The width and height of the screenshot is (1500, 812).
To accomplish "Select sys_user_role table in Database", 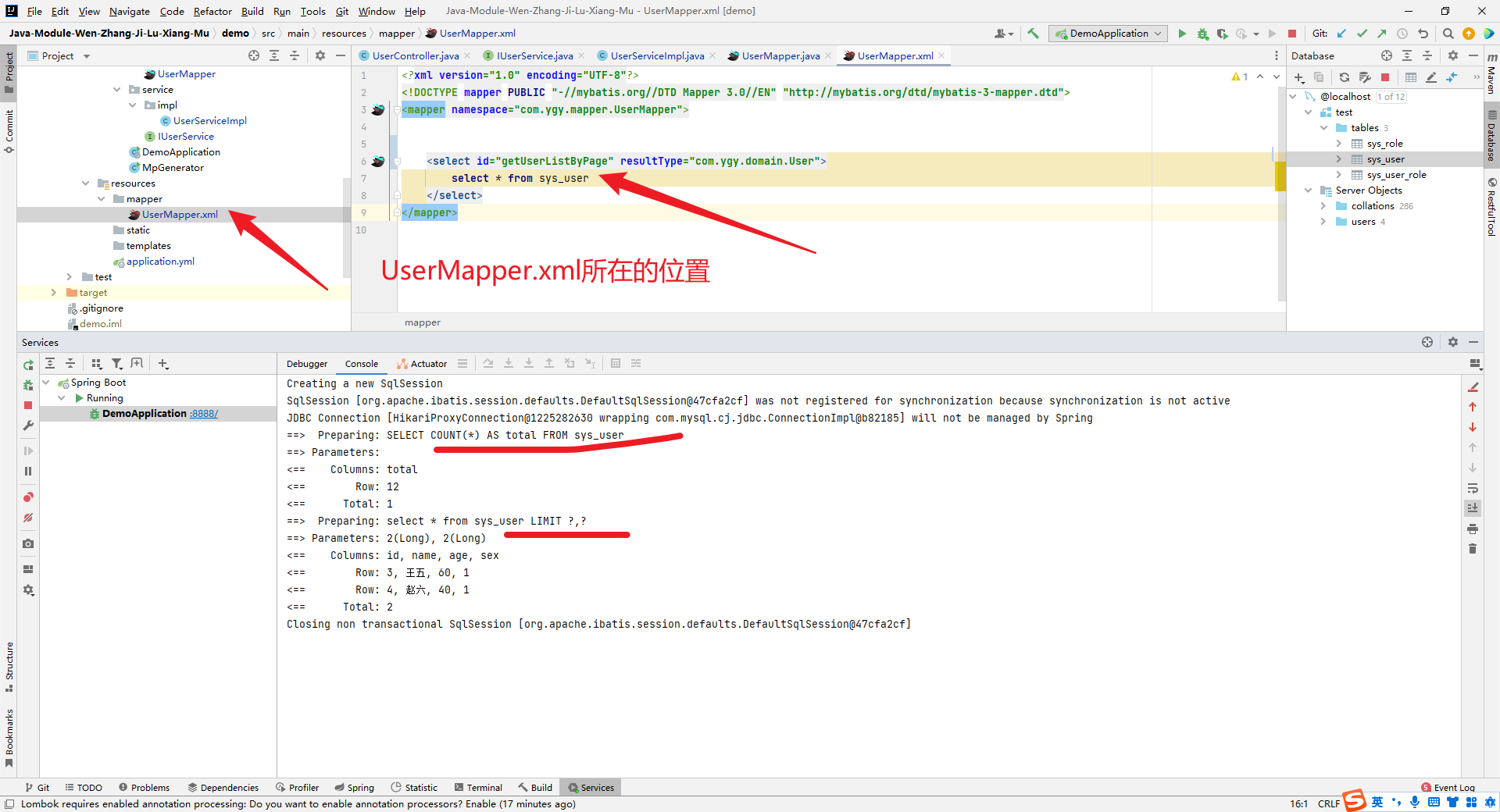I will (x=1396, y=175).
